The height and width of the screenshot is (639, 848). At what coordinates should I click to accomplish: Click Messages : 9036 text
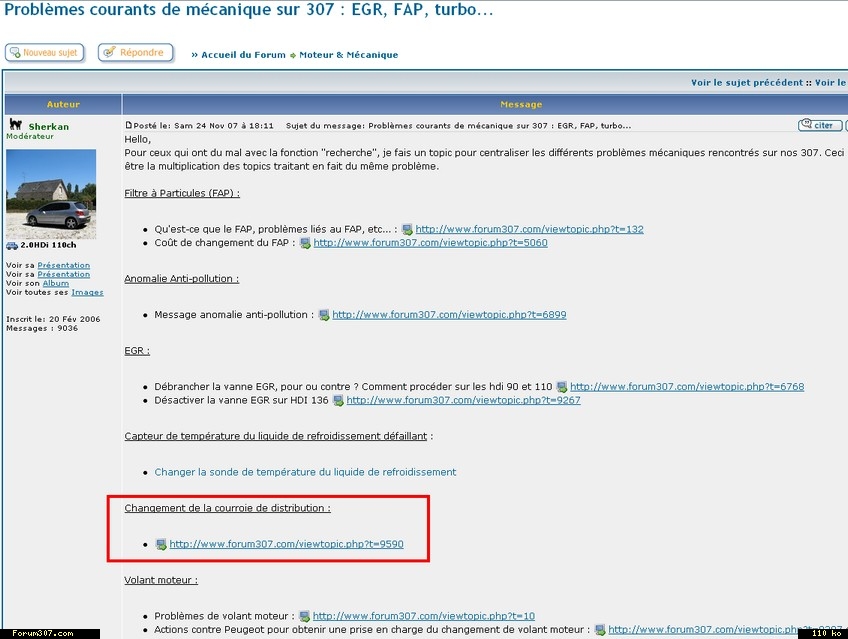pyautogui.click(x=42, y=328)
